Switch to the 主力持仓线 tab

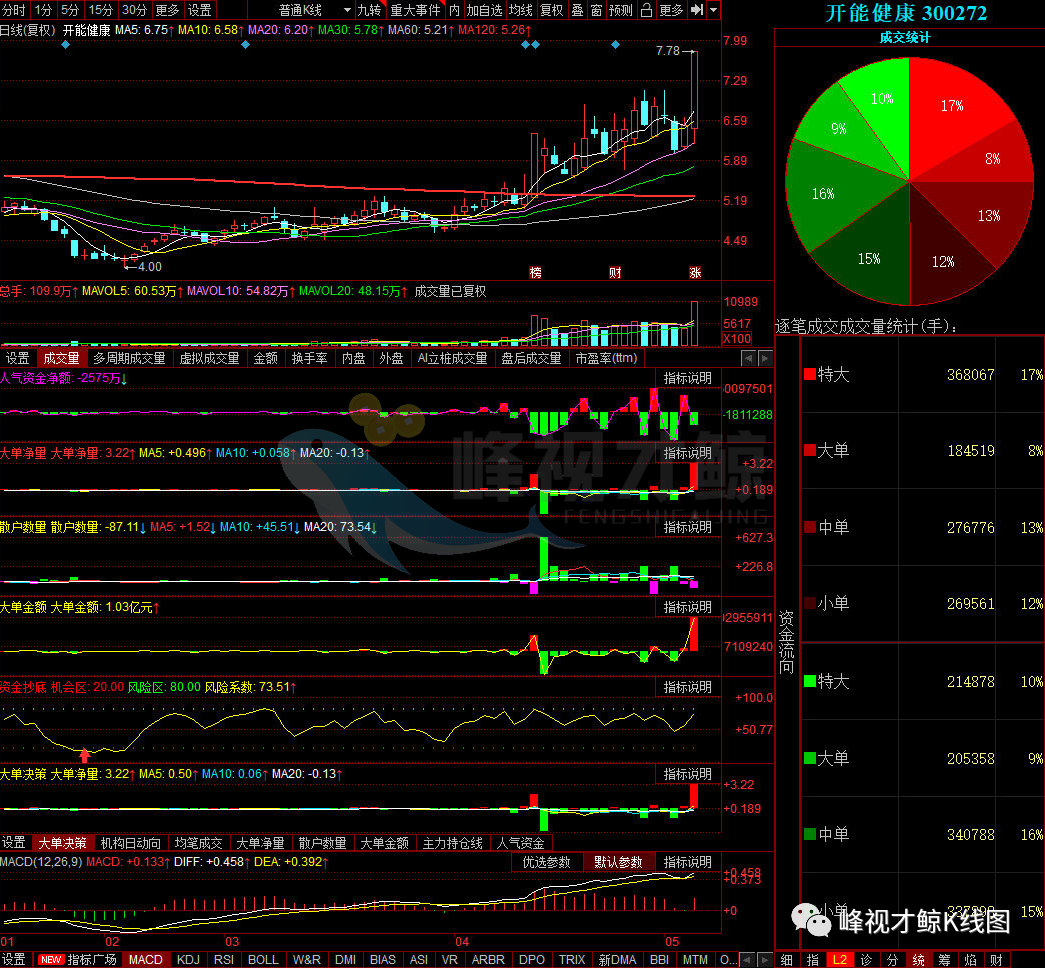[453, 843]
